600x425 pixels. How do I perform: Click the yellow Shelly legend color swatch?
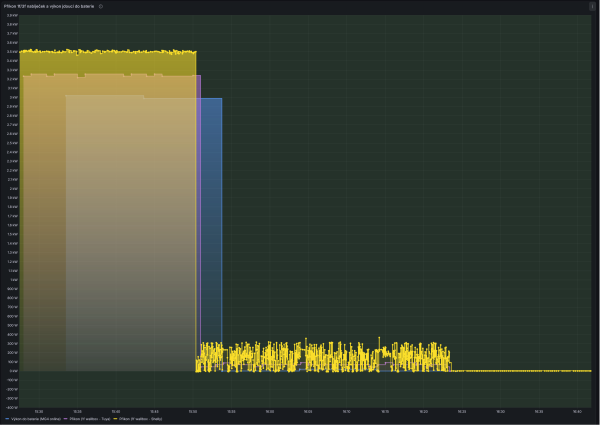[116, 419]
